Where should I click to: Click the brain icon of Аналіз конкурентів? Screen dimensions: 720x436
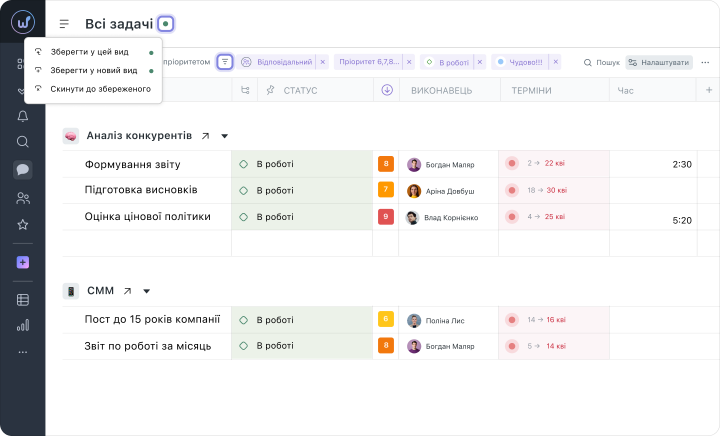pyautogui.click(x=71, y=136)
